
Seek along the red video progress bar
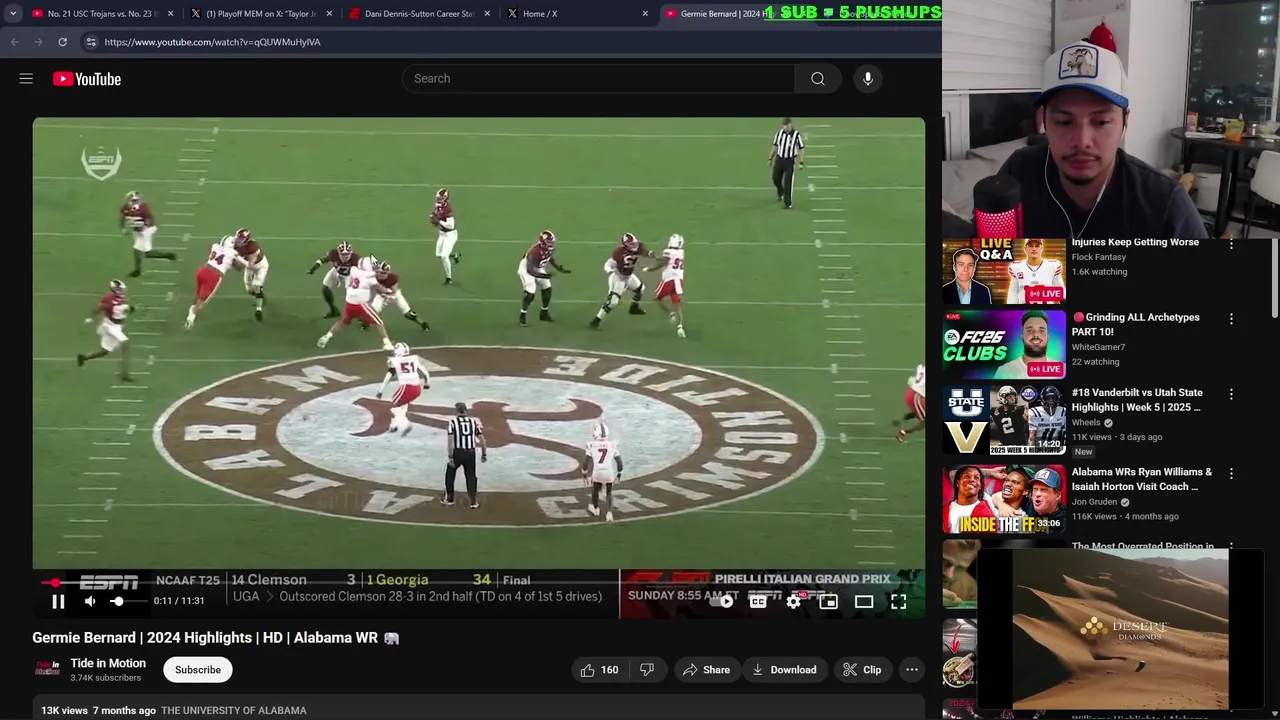(x=478, y=582)
